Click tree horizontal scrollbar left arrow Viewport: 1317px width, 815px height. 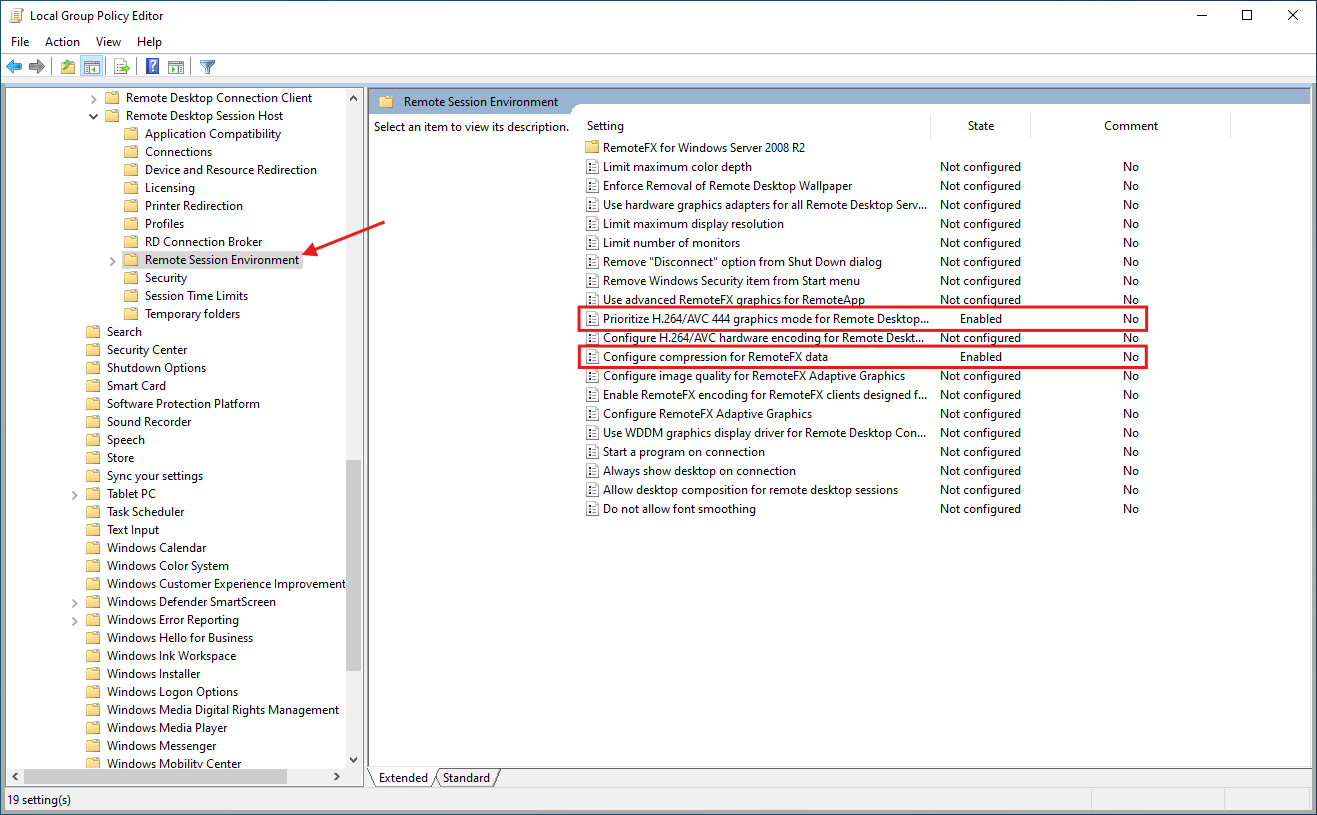click(13, 776)
